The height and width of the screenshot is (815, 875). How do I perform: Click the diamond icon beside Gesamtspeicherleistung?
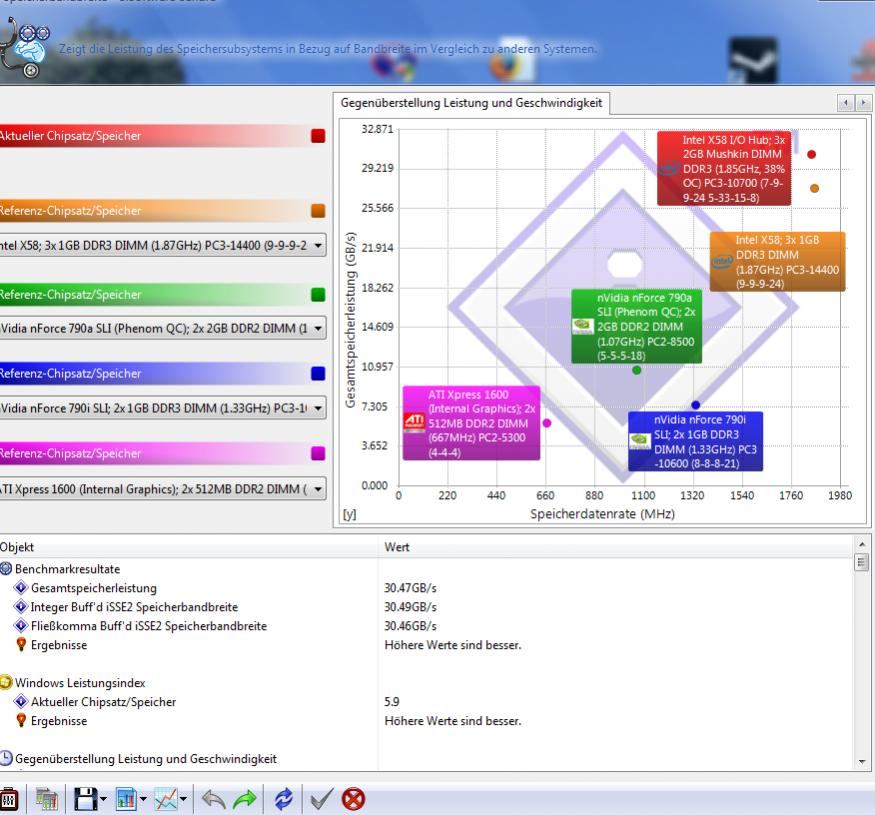point(21,587)
